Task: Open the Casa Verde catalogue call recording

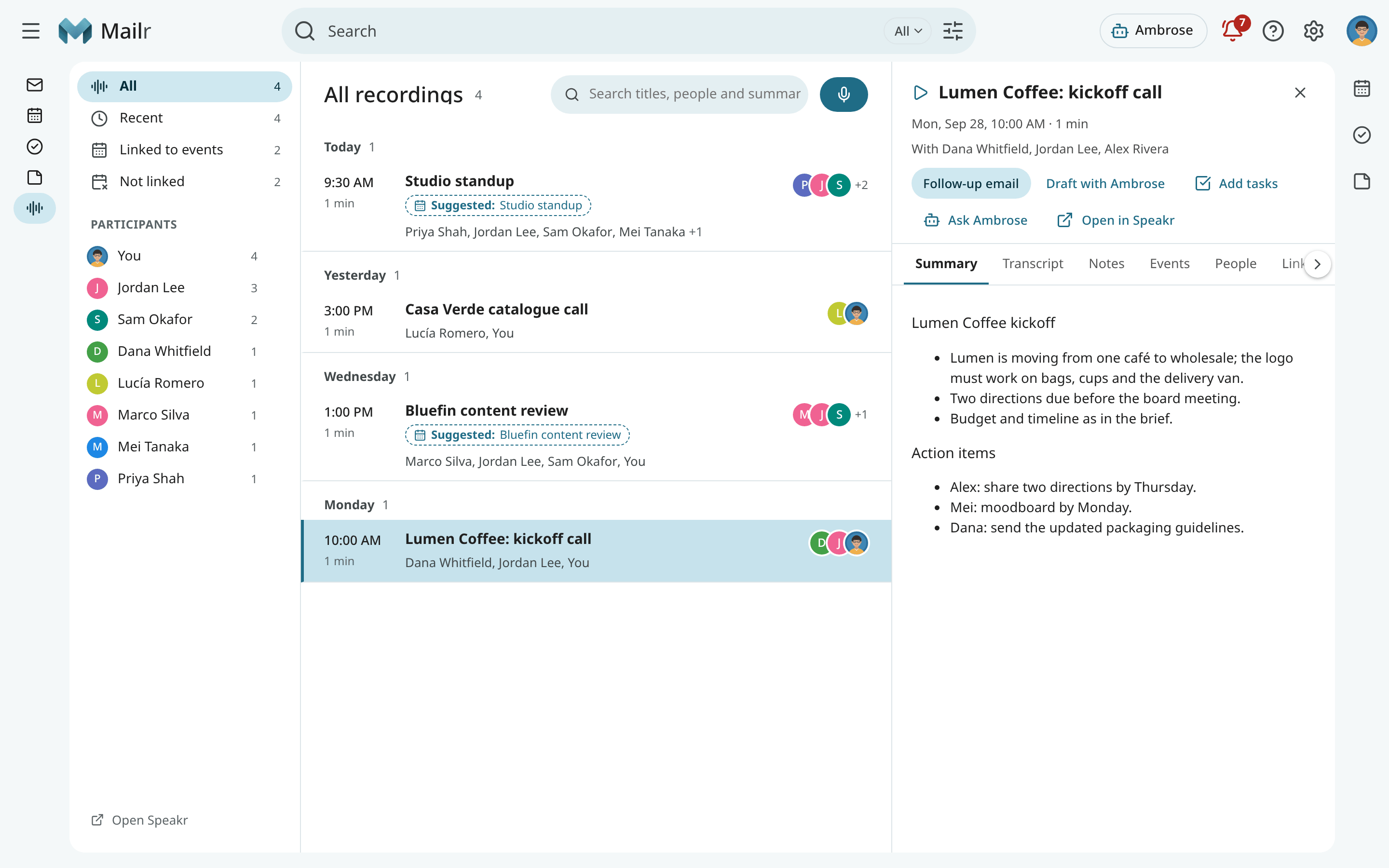Action: pos(596,321)
